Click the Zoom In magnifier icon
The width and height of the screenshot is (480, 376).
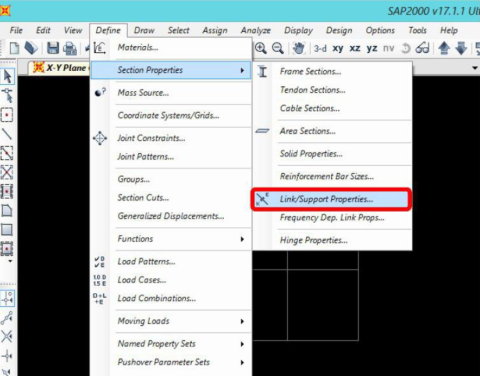pos(261,48)
